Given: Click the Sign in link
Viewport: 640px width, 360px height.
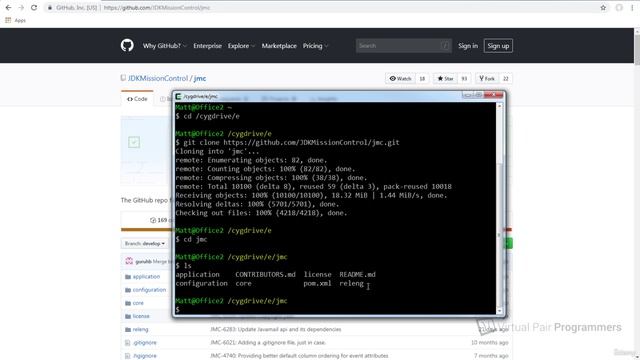Looking at the screenshot, I should tap(468, 46).
